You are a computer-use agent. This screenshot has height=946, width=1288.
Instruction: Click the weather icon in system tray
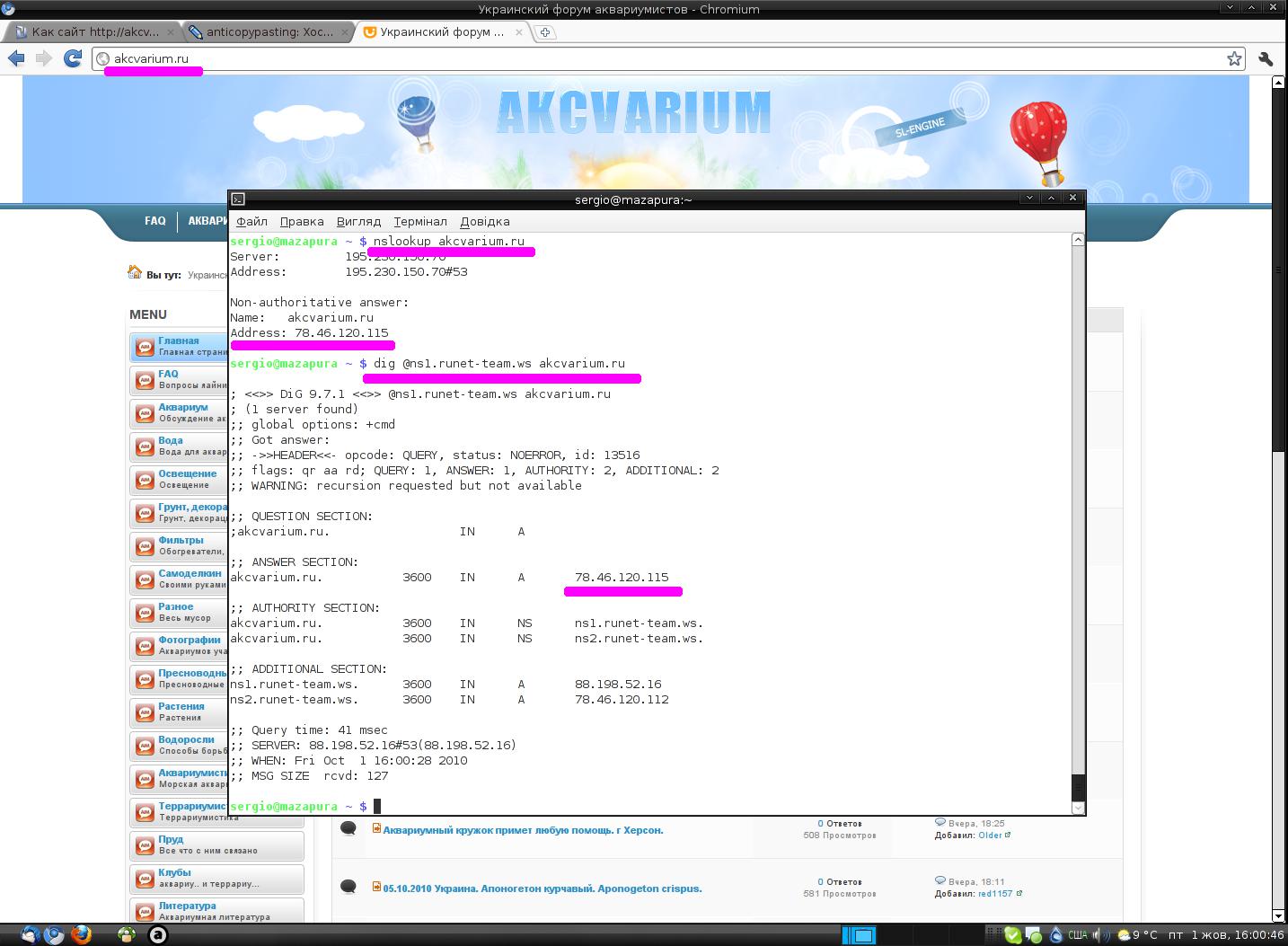tap(1123, 935)
